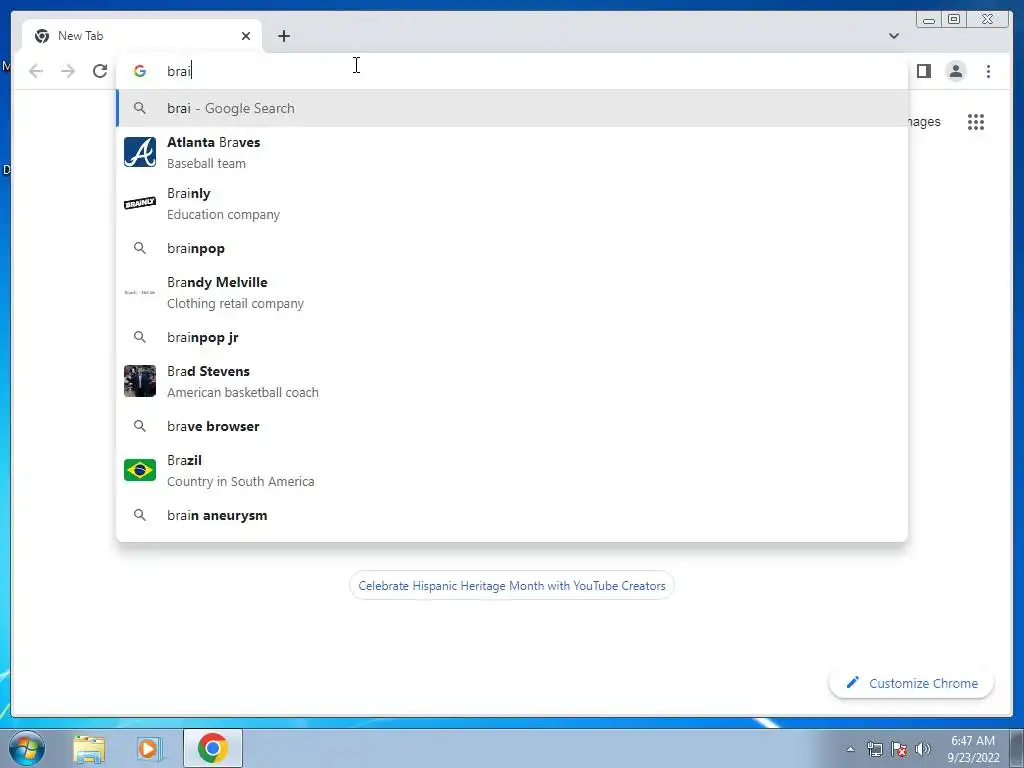Click the Show desktop strip

(x=1017, y=748)
